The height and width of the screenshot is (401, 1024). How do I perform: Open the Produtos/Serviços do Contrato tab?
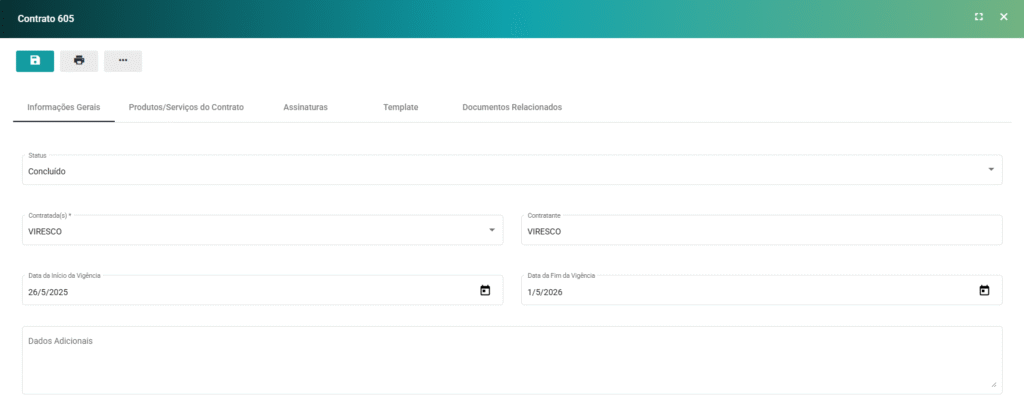[x=186, y=107]
